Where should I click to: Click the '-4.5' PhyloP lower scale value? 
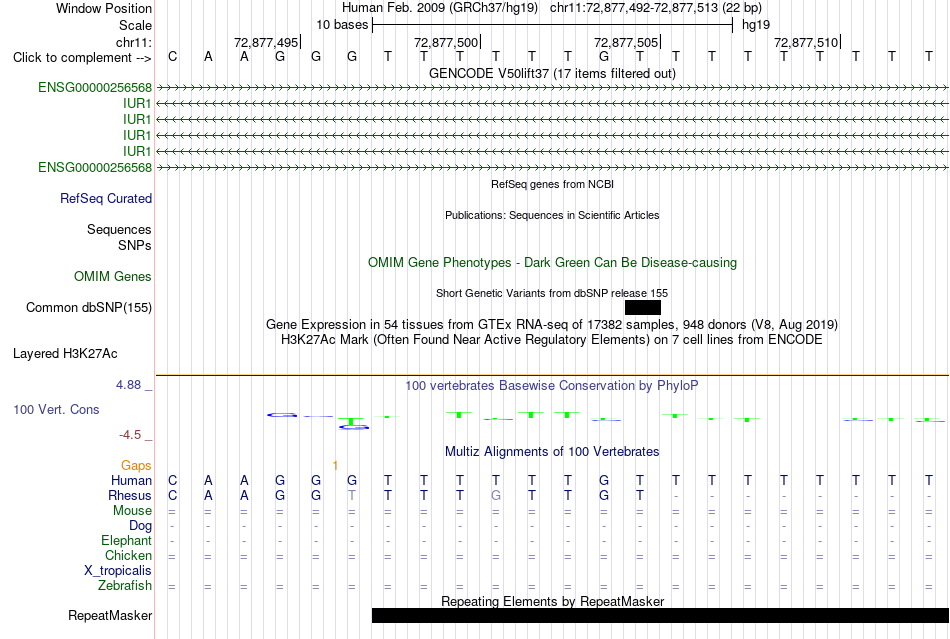pyautogui.click(x=130, y=435)
